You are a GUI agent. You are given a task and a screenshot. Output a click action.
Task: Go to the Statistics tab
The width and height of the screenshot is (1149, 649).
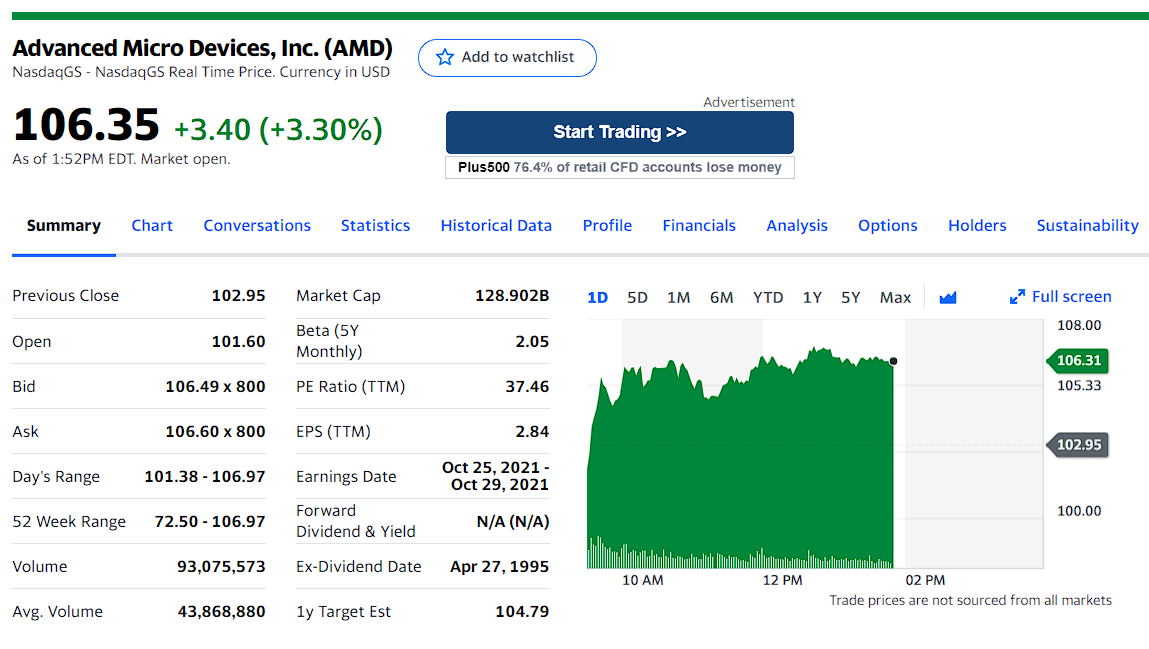(375, 226)
